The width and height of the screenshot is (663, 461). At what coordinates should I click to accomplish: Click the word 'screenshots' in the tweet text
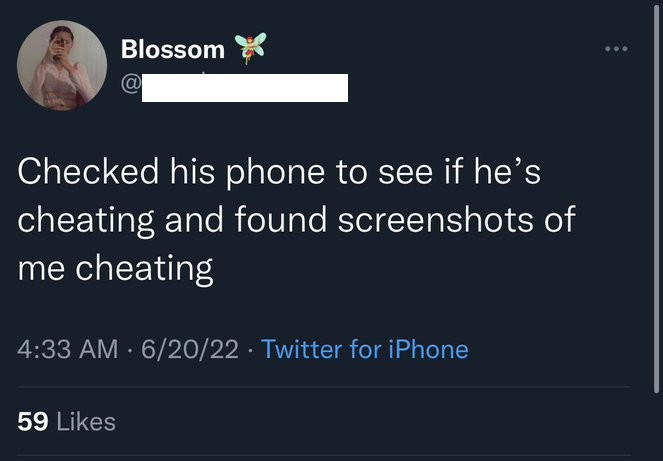456,219
